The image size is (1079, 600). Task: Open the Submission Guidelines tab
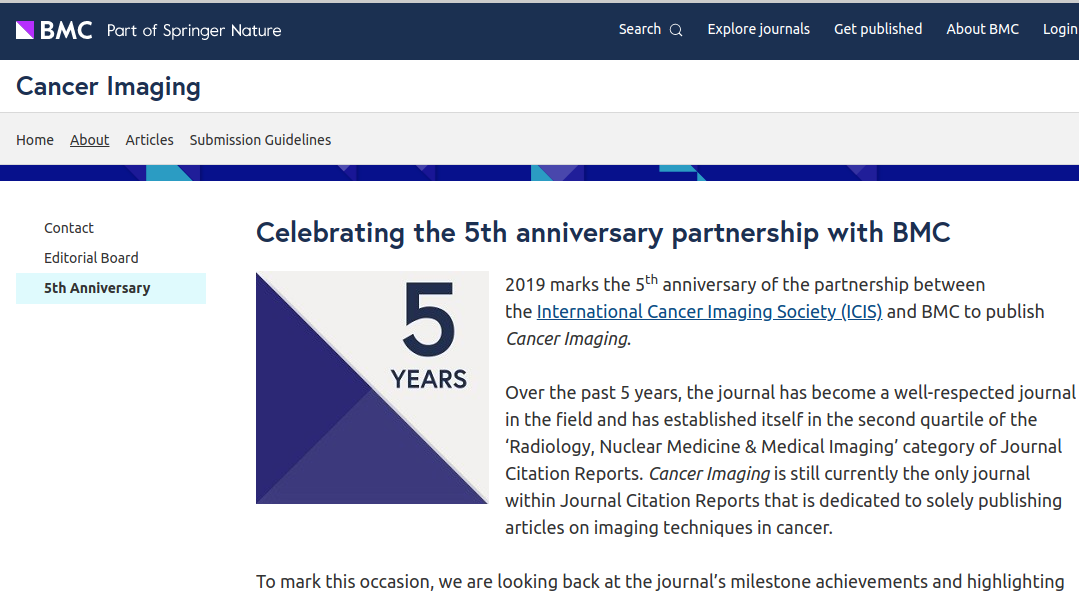(260, 140)
